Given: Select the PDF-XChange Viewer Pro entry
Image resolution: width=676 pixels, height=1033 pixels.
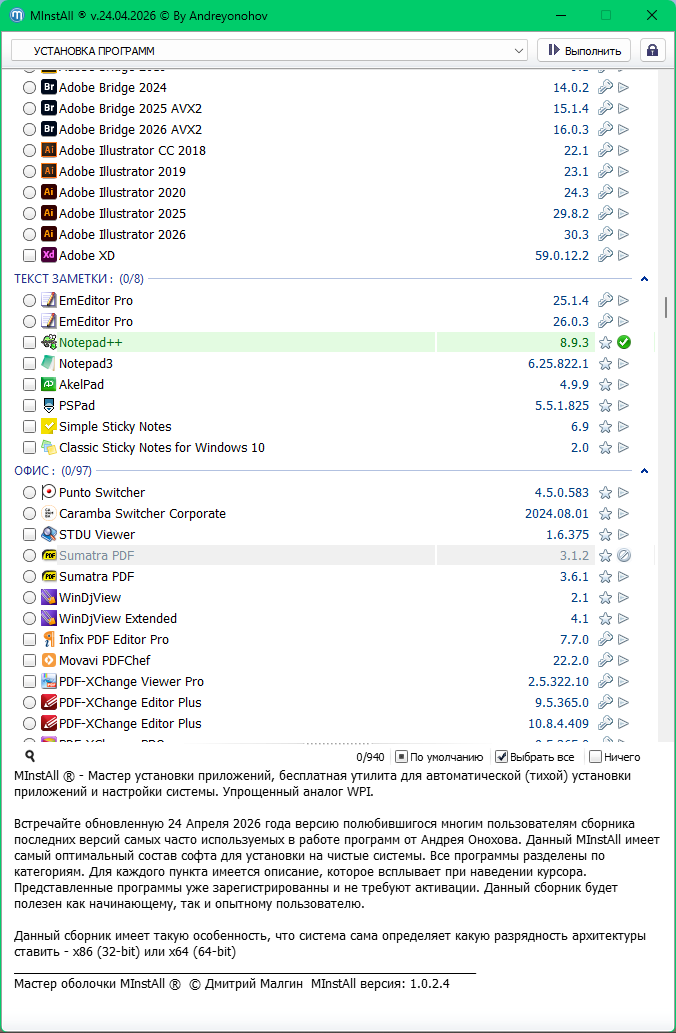Looking at the screenshot, I should point(131,682).
